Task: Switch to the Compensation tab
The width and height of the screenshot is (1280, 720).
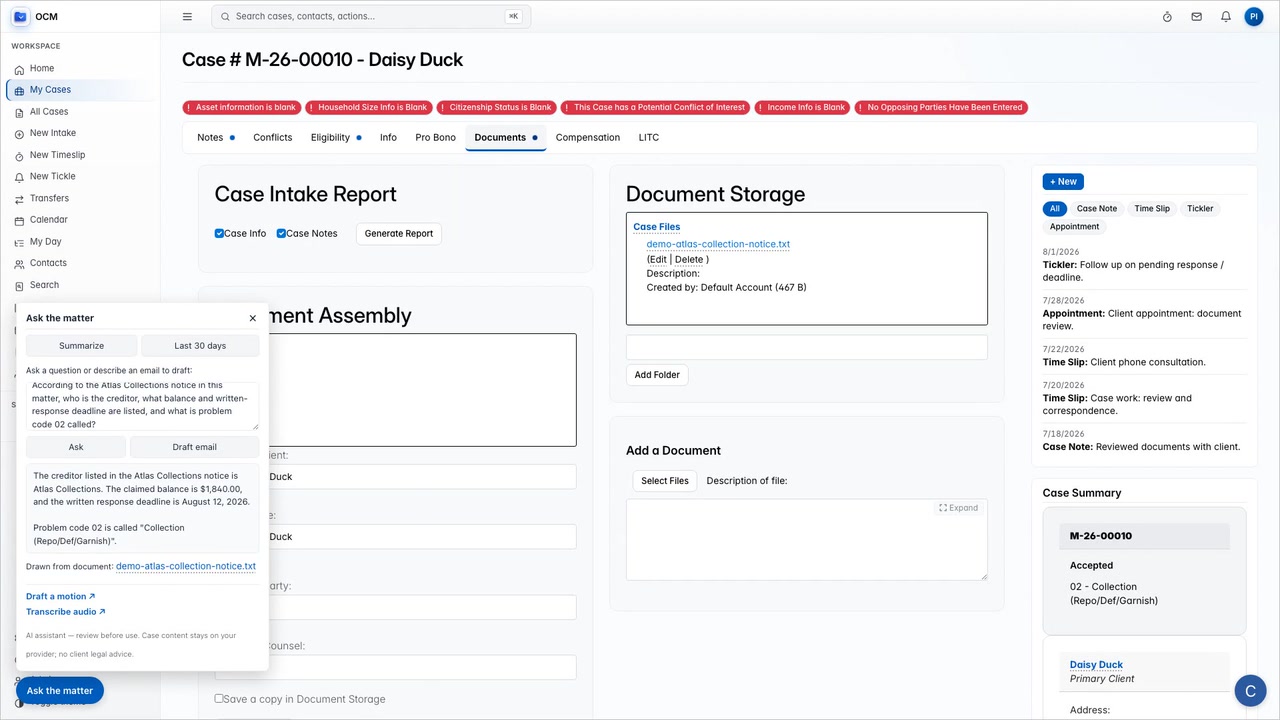Action: click(x=588, y=137)
